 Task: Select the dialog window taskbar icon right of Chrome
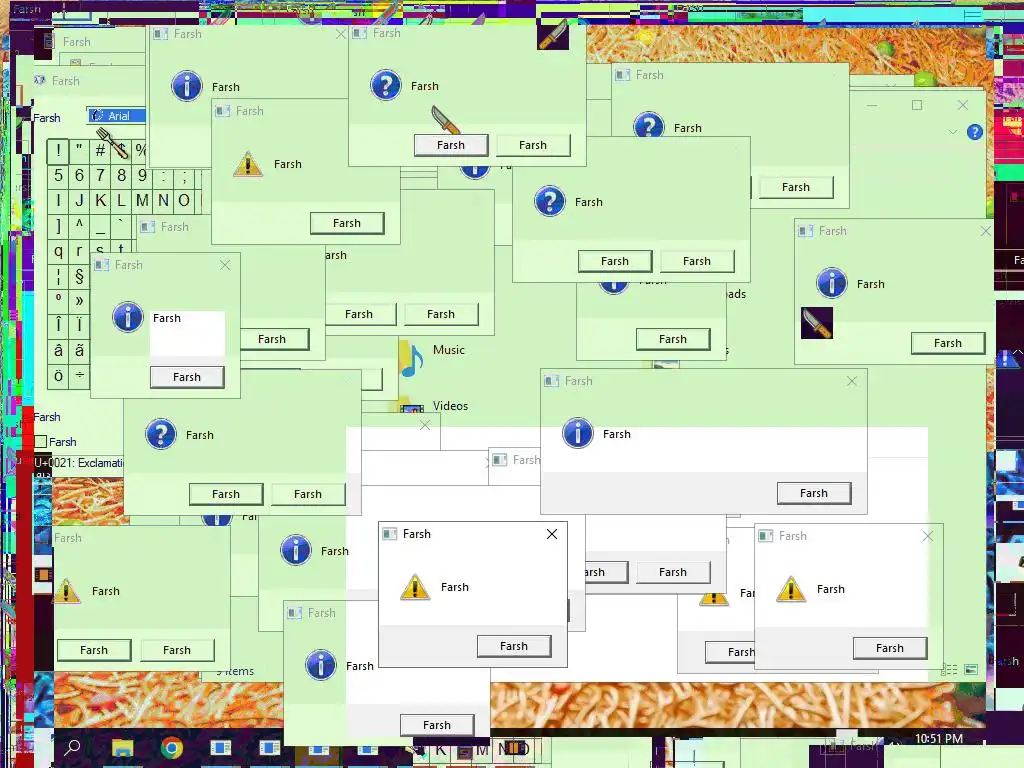coord(221,747)
